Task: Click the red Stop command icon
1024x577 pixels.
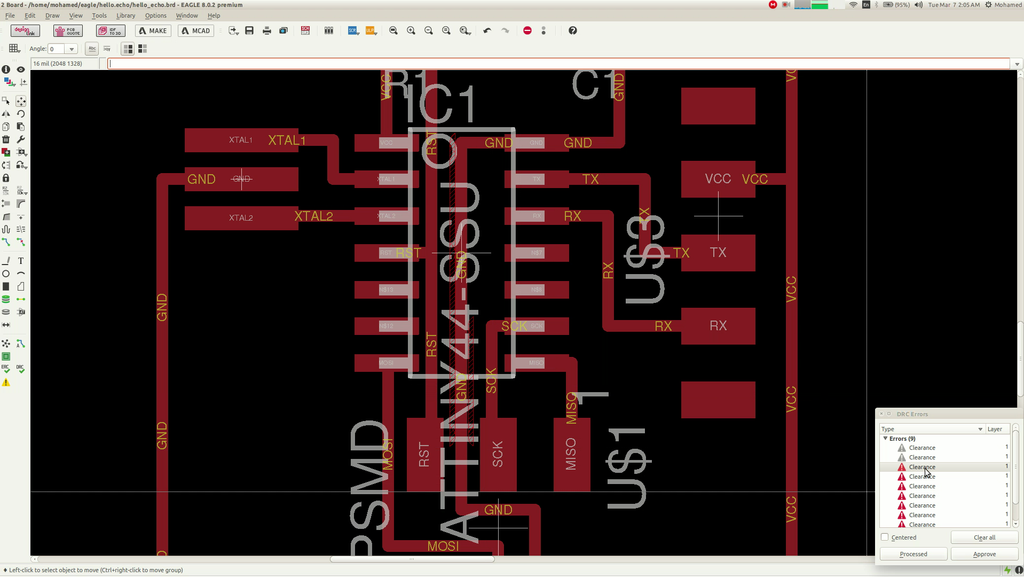Action: click(x=527, y=31)
